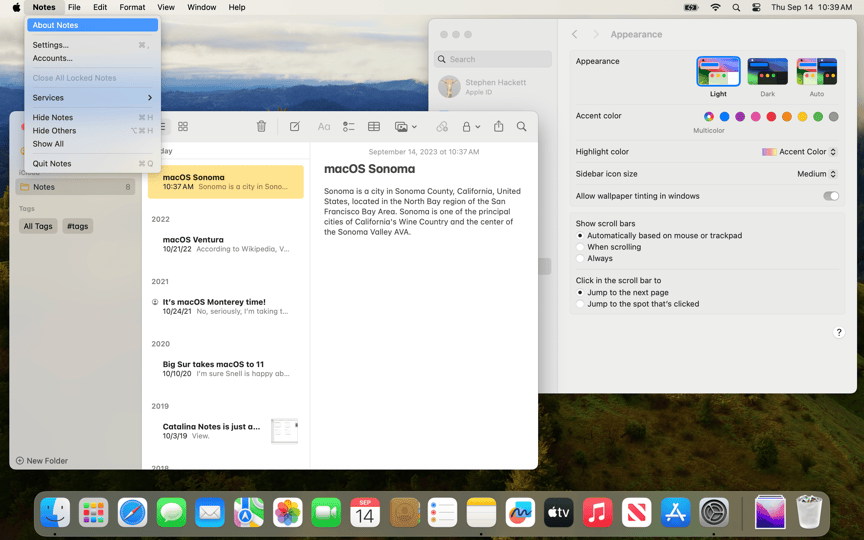Open Reminders from the Dock

coord(442,512)
